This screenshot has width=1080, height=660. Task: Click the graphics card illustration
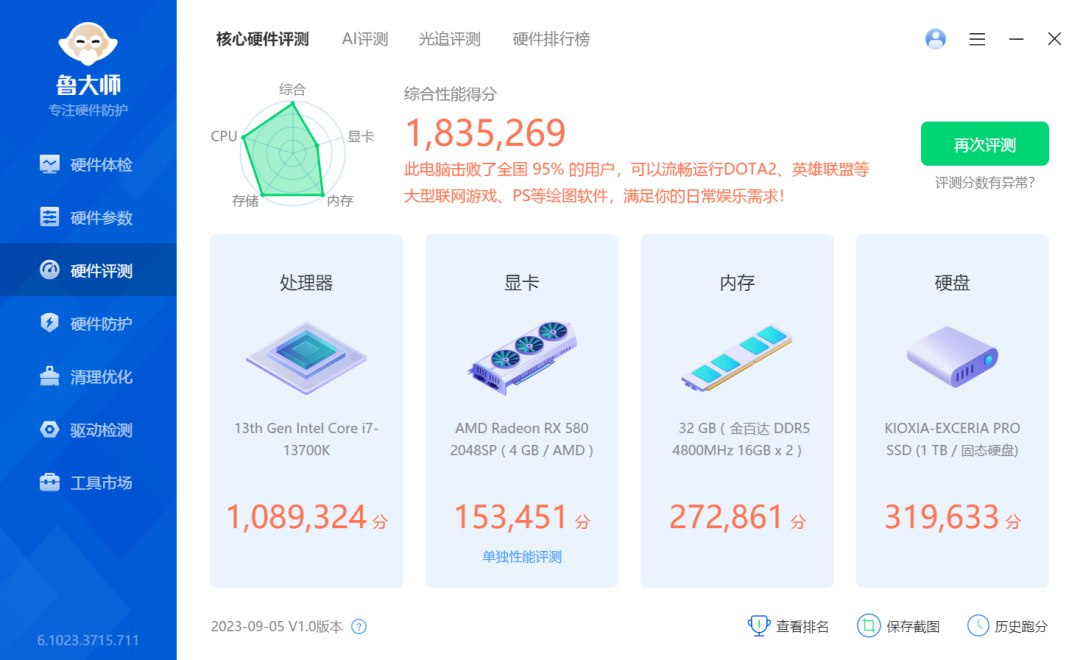522,358
